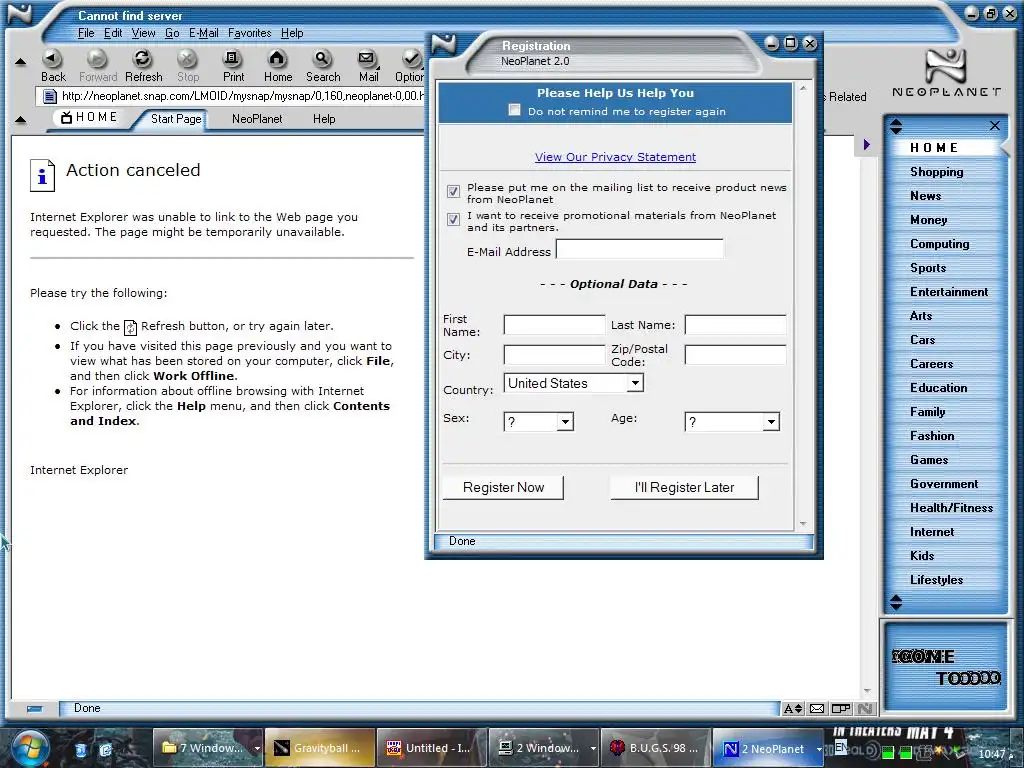Select the Entertainment channel
Viewport: 1024px width, 768px height.
point(948,292)
